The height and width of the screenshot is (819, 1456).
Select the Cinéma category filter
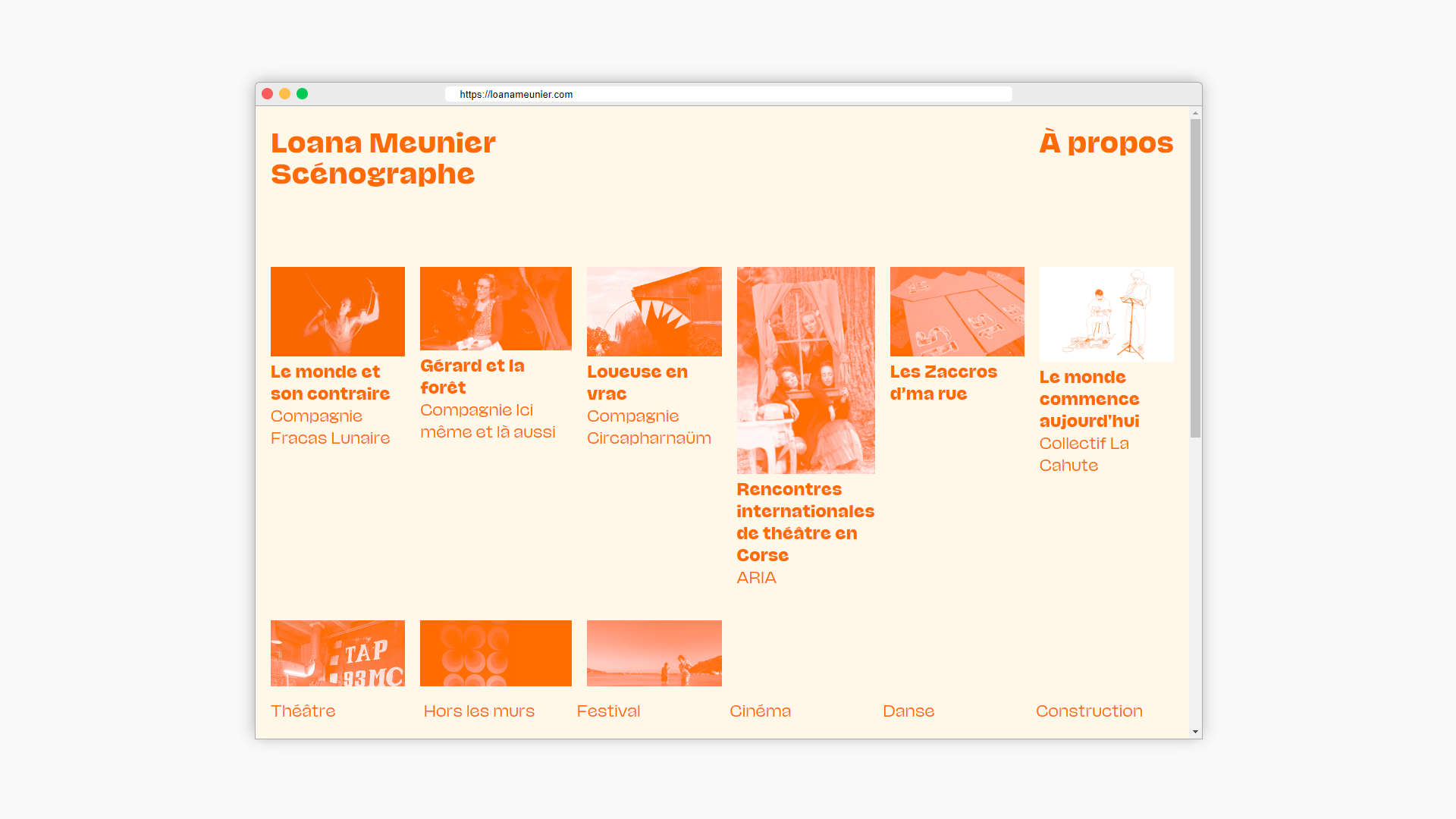[760, 711]
